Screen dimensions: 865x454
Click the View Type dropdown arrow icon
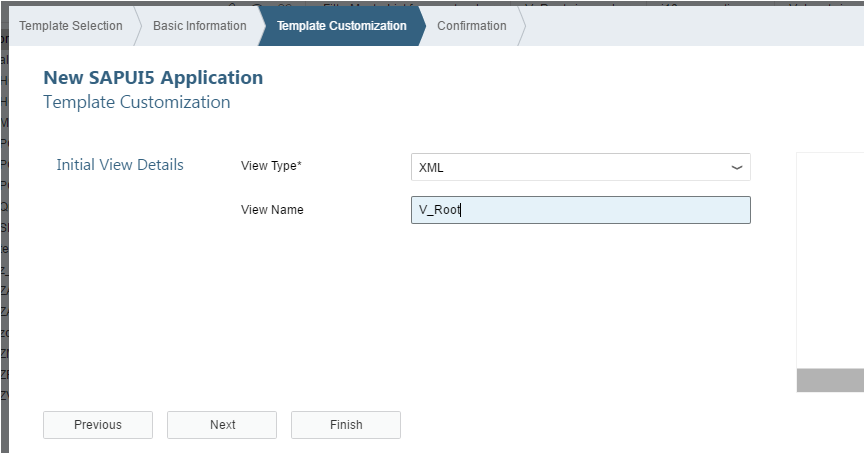pyautogui.click(x=736, y=168)
